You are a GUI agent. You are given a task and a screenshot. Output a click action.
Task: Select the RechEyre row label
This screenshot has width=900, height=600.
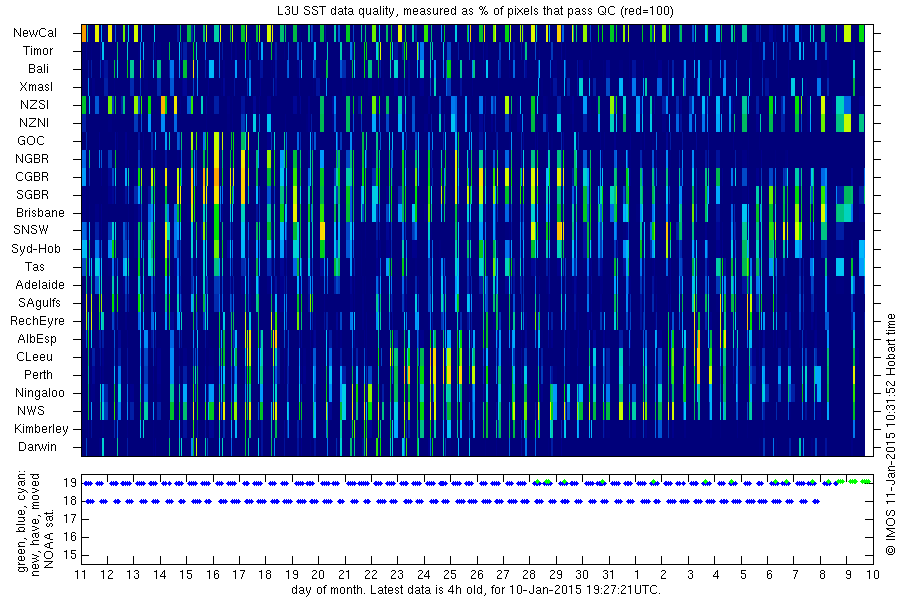click(x=37, y=320)
